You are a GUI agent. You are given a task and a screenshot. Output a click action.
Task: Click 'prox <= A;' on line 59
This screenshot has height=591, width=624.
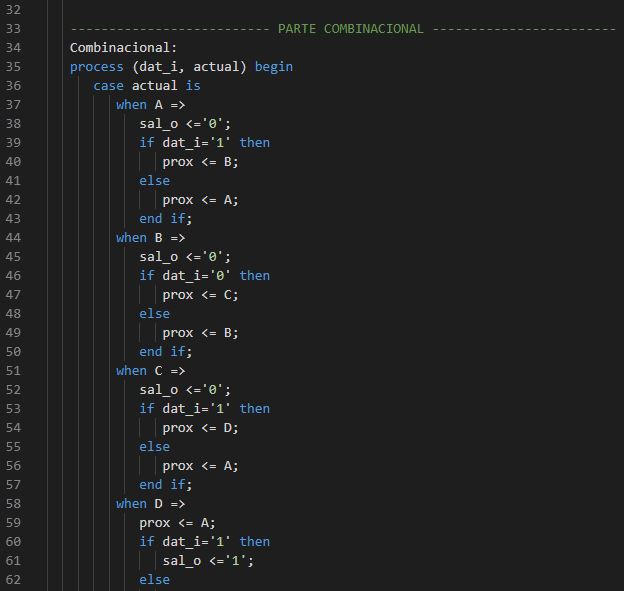(177, 523)
